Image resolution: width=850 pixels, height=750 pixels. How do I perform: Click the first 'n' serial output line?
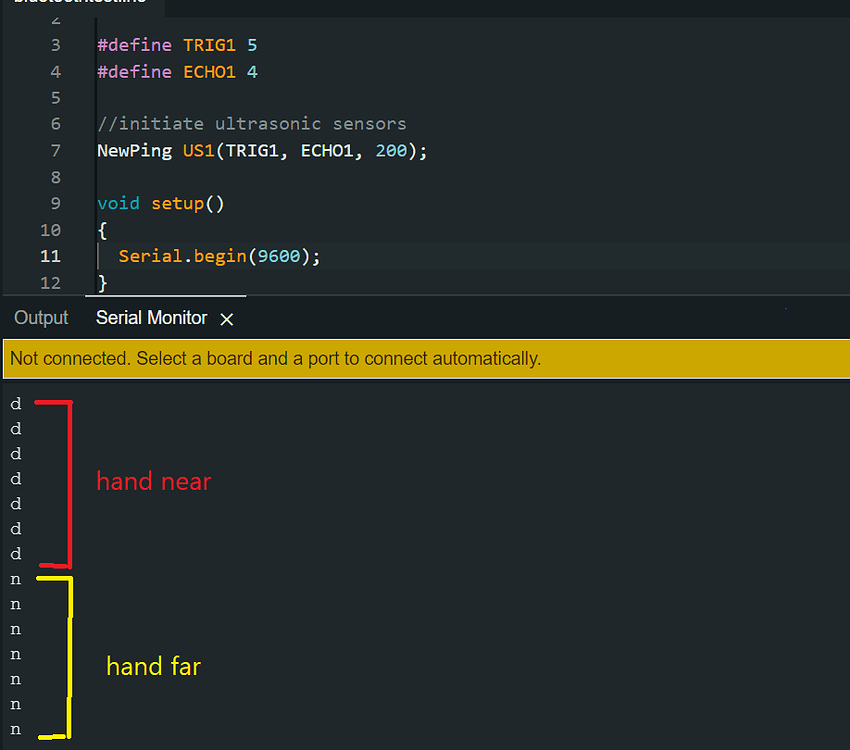coord(16,580)
